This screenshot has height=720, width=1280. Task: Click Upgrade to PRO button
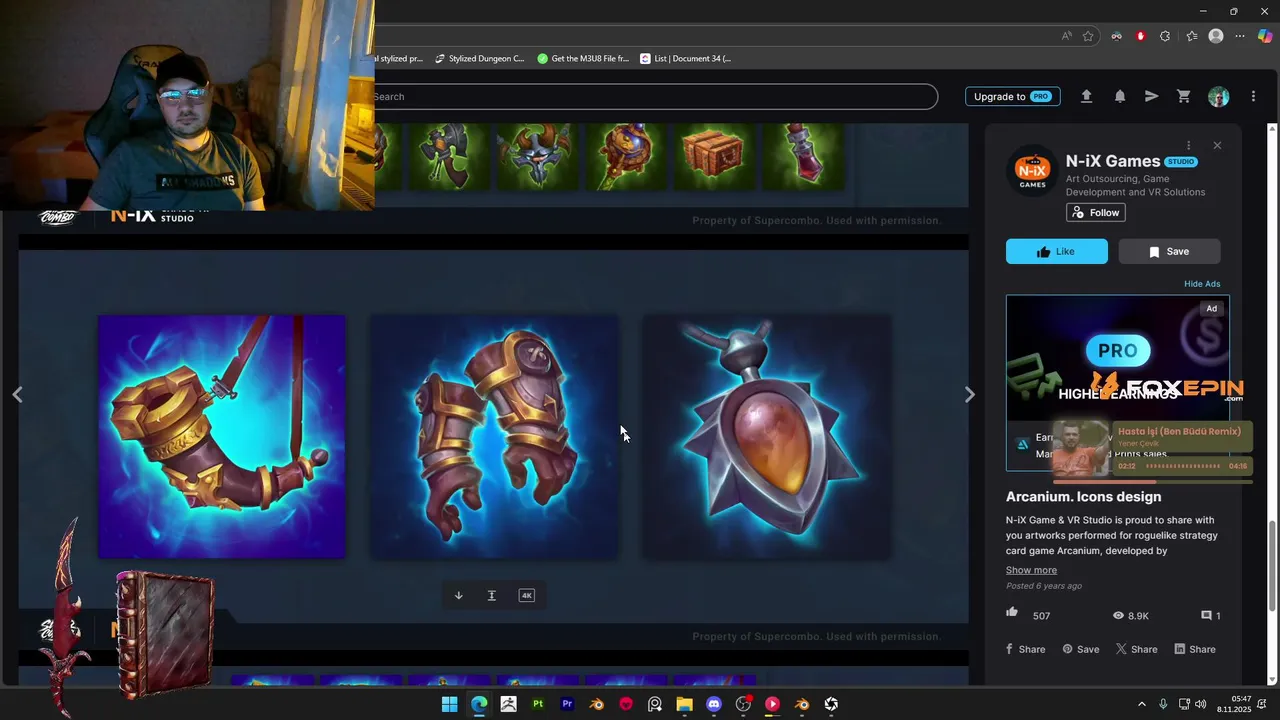[1012, 96]
